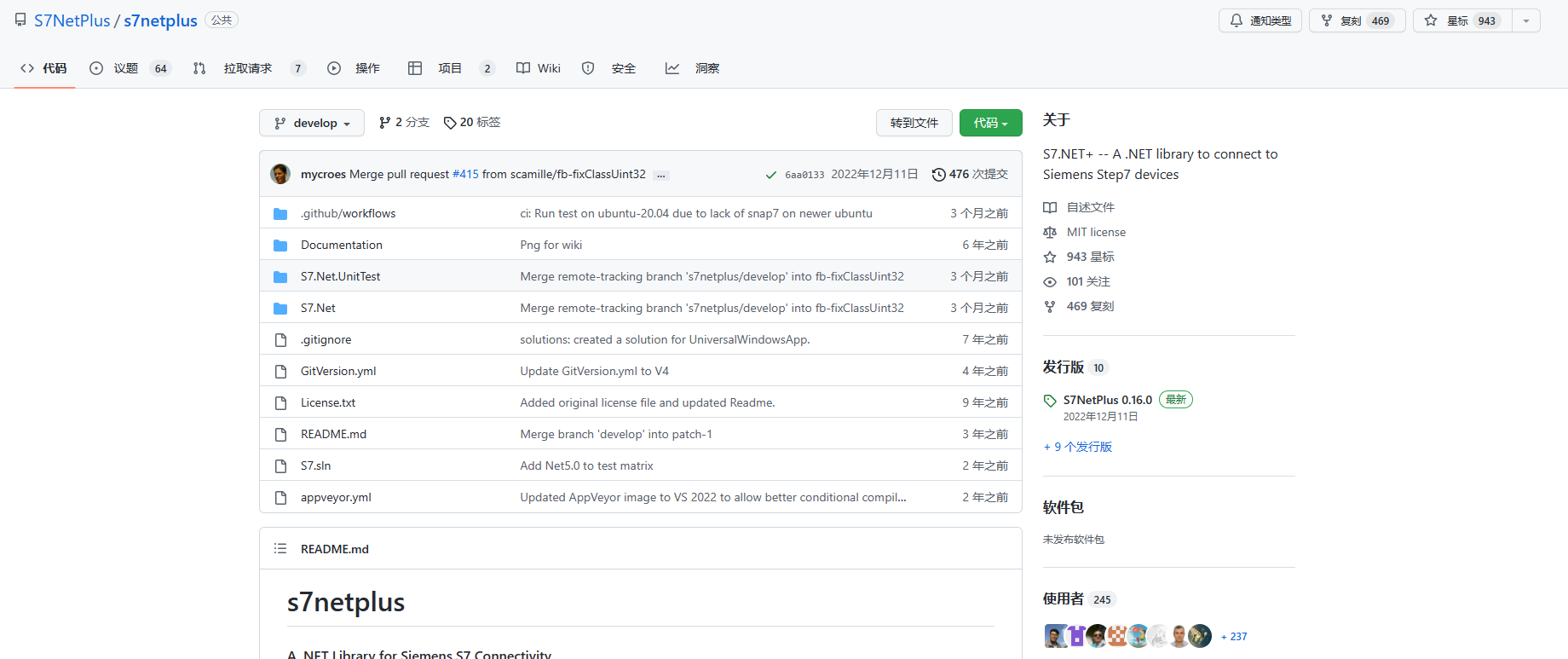Open commit 'Add Net5.0 to test matrix'
This screenshot has width=1568, height=659.
[x=587, y=465]
